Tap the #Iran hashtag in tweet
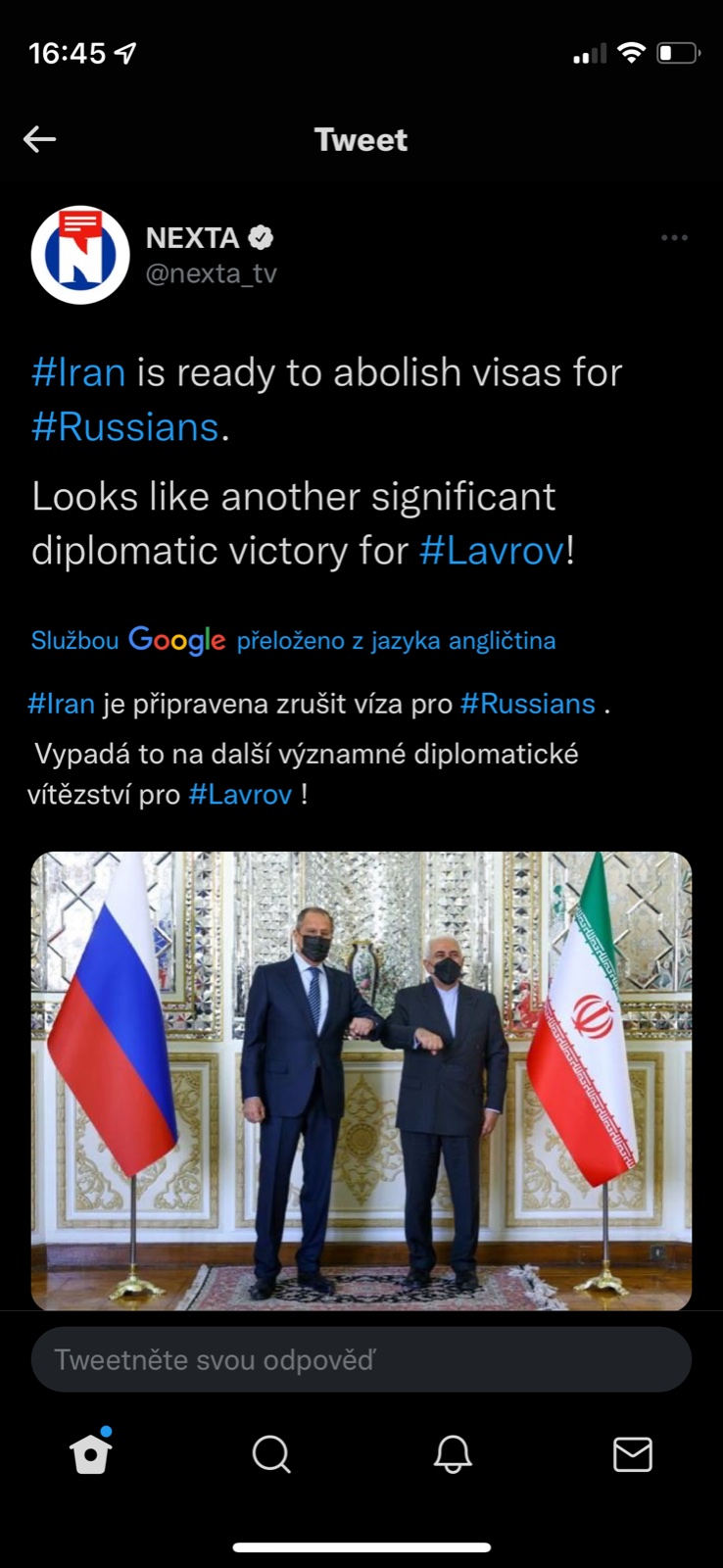Screen dimensions: 723x1568 [x=78, y=372]
